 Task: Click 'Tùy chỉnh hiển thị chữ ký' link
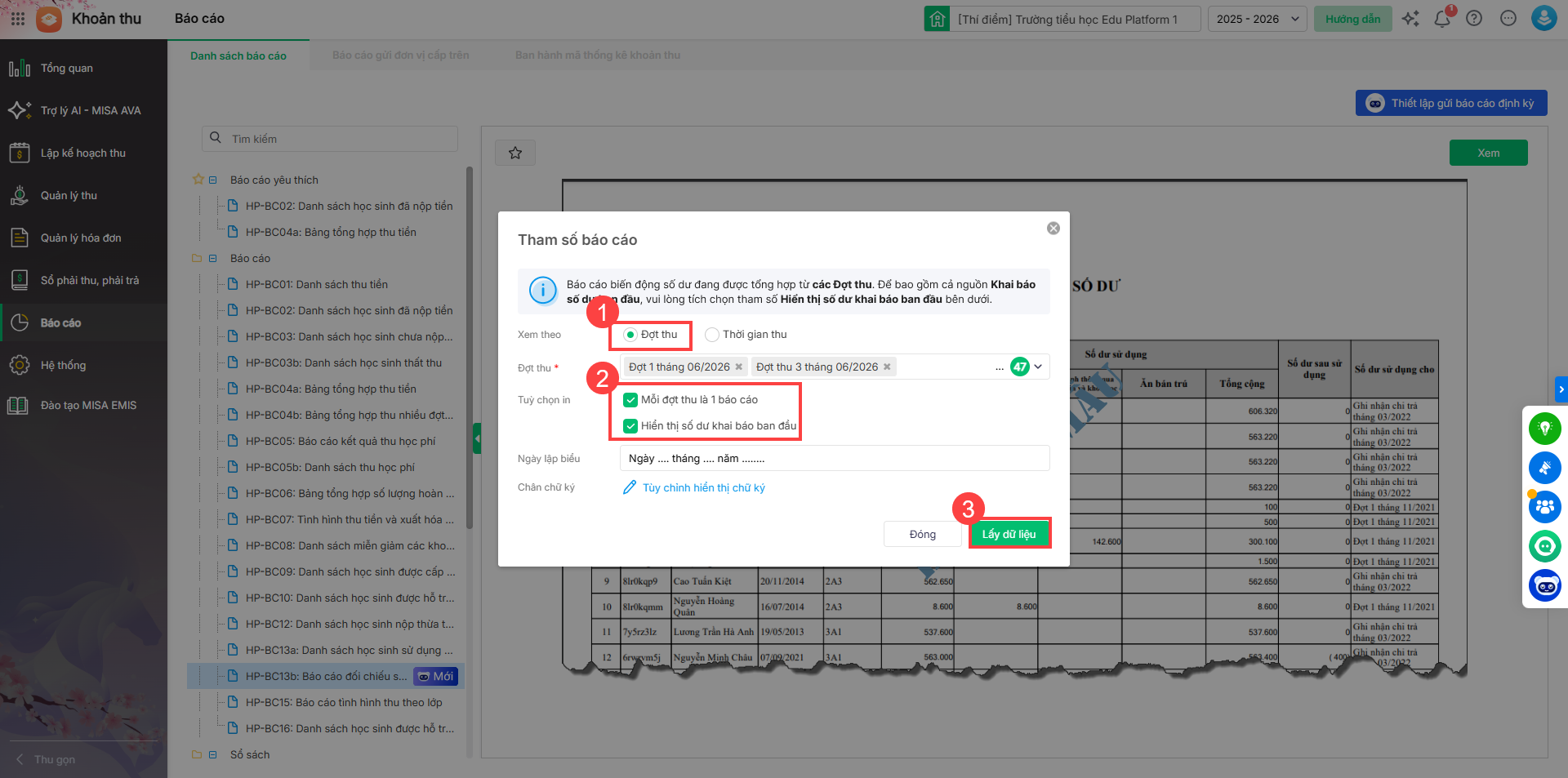tap(703, 488)
